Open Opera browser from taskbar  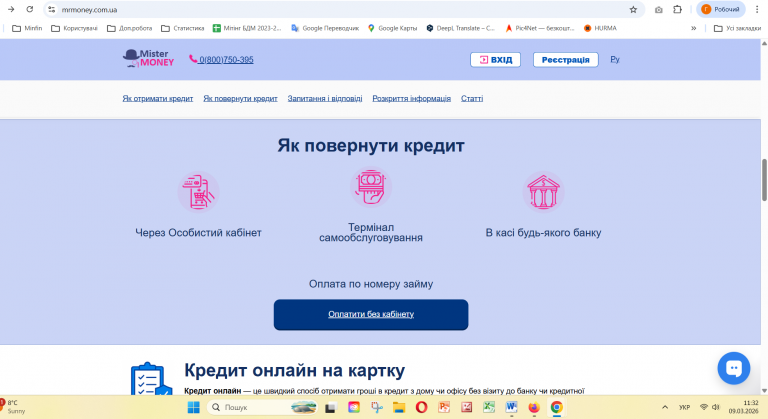421,407
